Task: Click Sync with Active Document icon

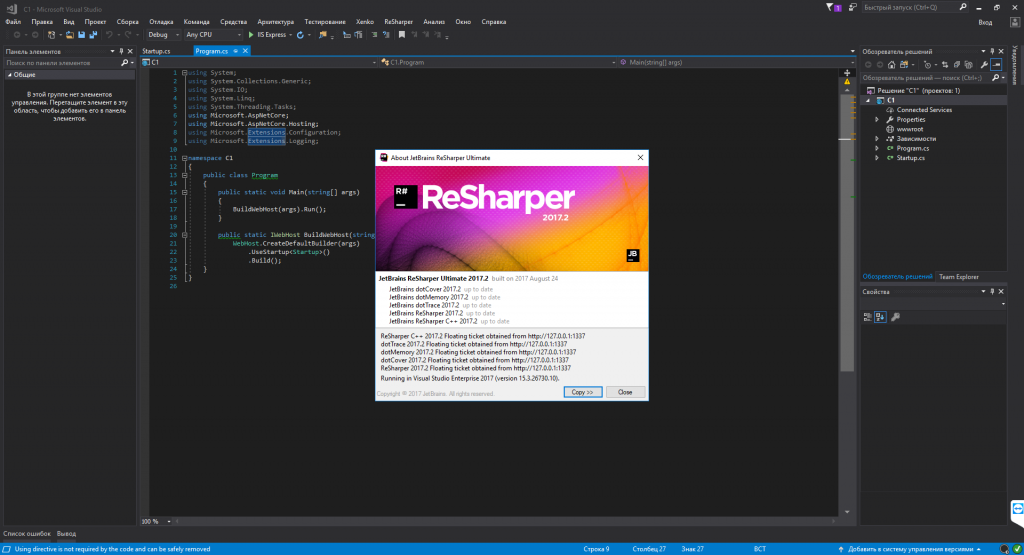Action: point(945,65)
